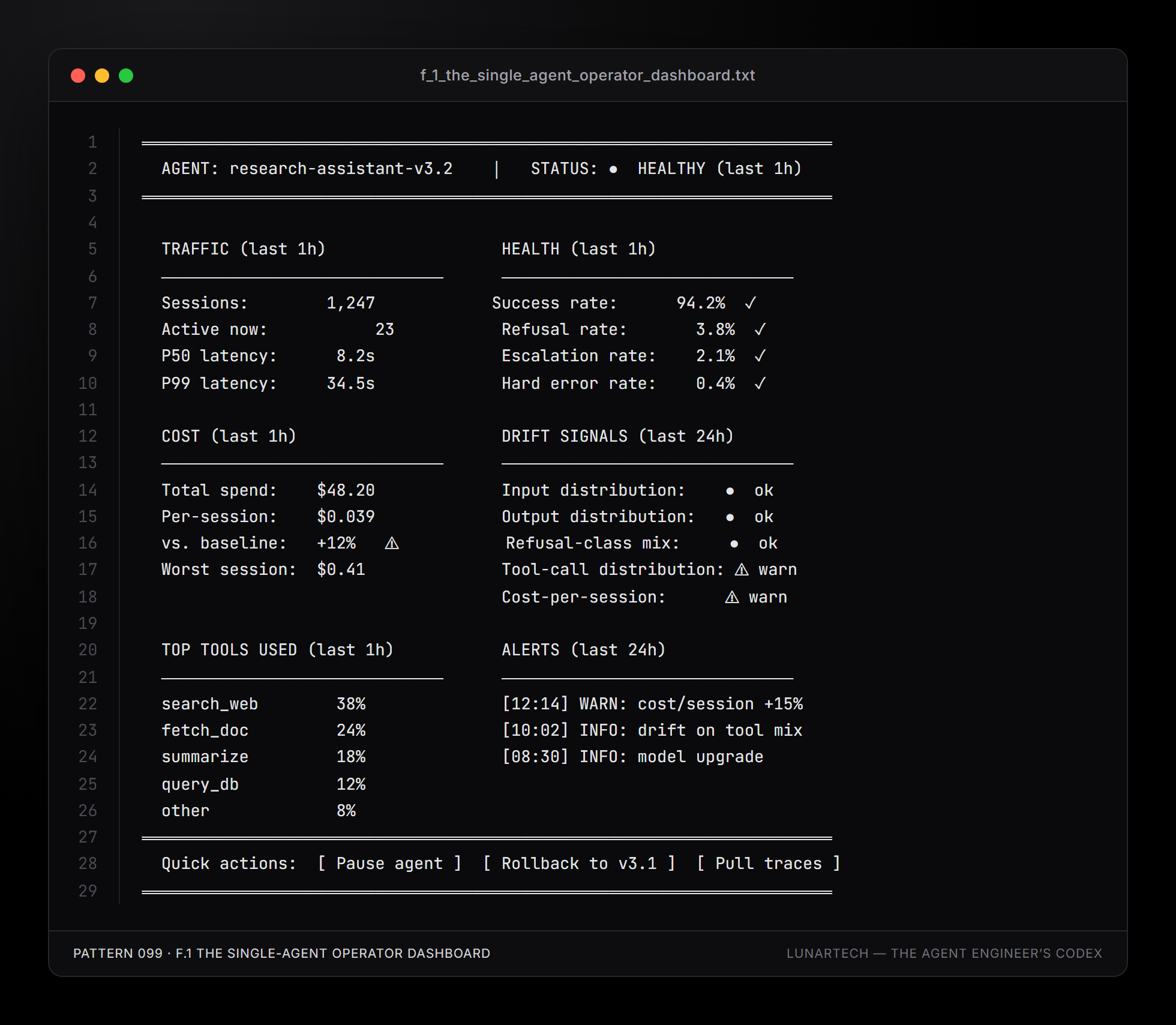The width and height of the screenshot is (1176, 1025).
Task: Click the Worst session value $0.41
Action: pyautogui.click(x=341, y=570)
